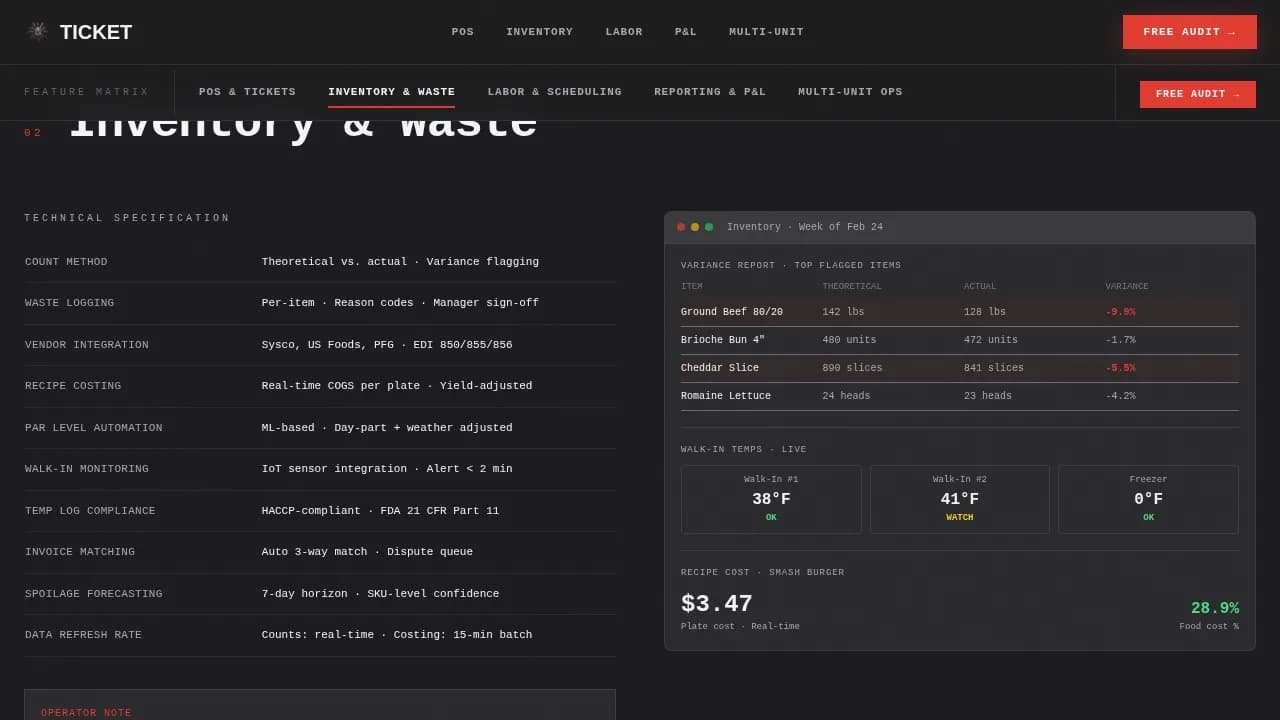
Task: Click the large FREE AUDIT header button
Action: click(x=1190, y=32)
